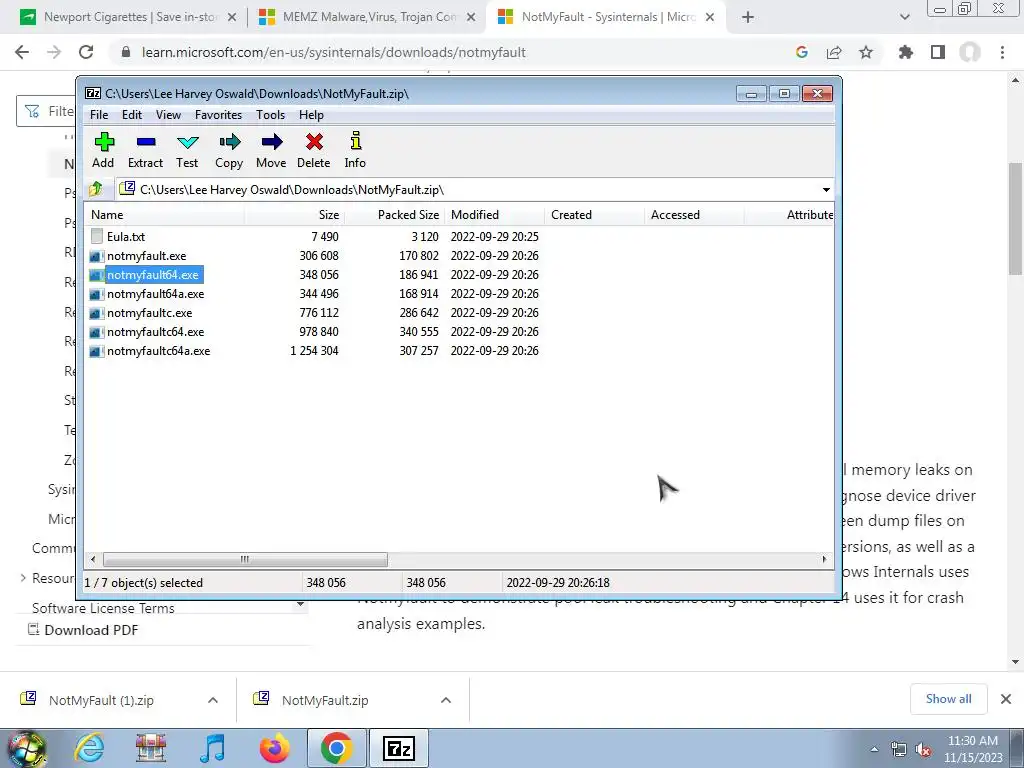The width and height of the screenshot is (1024, 768).
Task: Click the muted volume tray icon
Action: tap(923, 750)
